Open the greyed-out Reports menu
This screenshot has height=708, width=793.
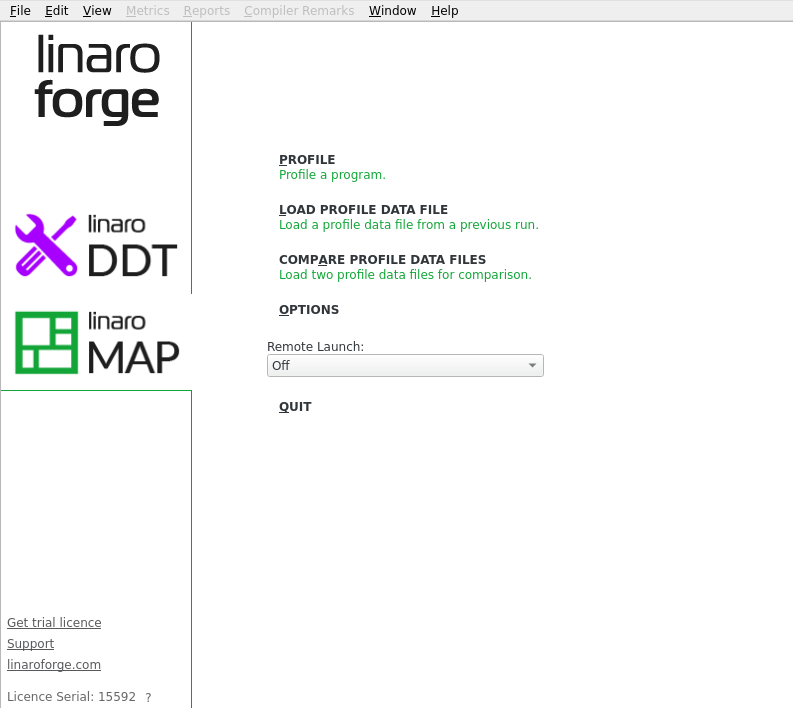206,11
